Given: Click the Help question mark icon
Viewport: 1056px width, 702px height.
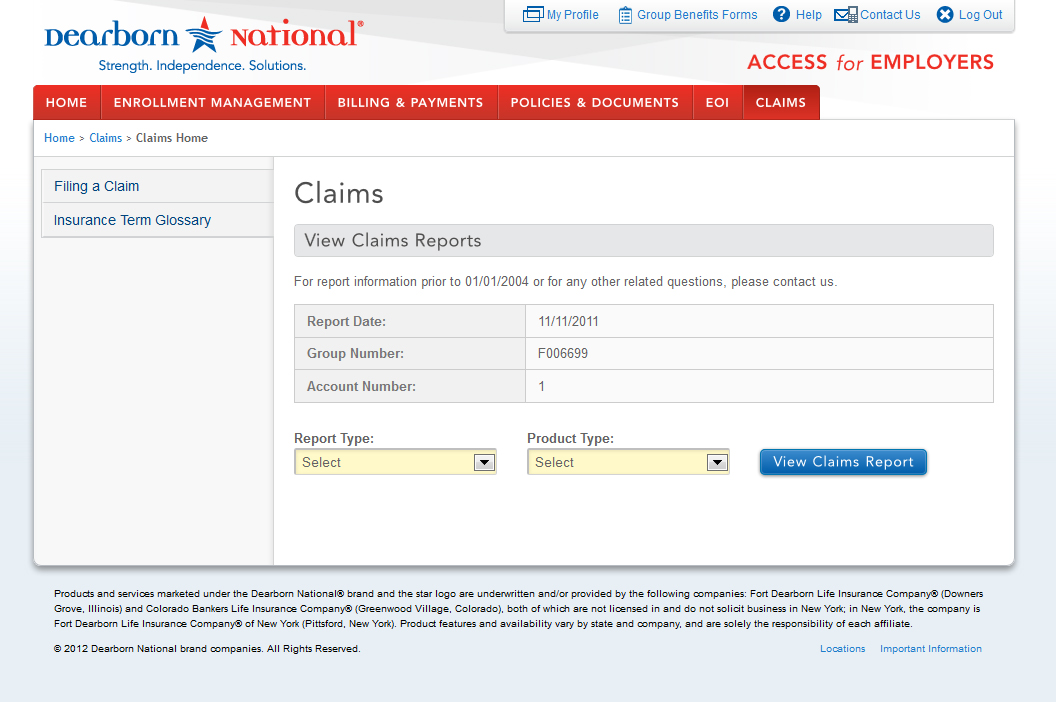Looking at the screenshot, I should click(782, 15).
